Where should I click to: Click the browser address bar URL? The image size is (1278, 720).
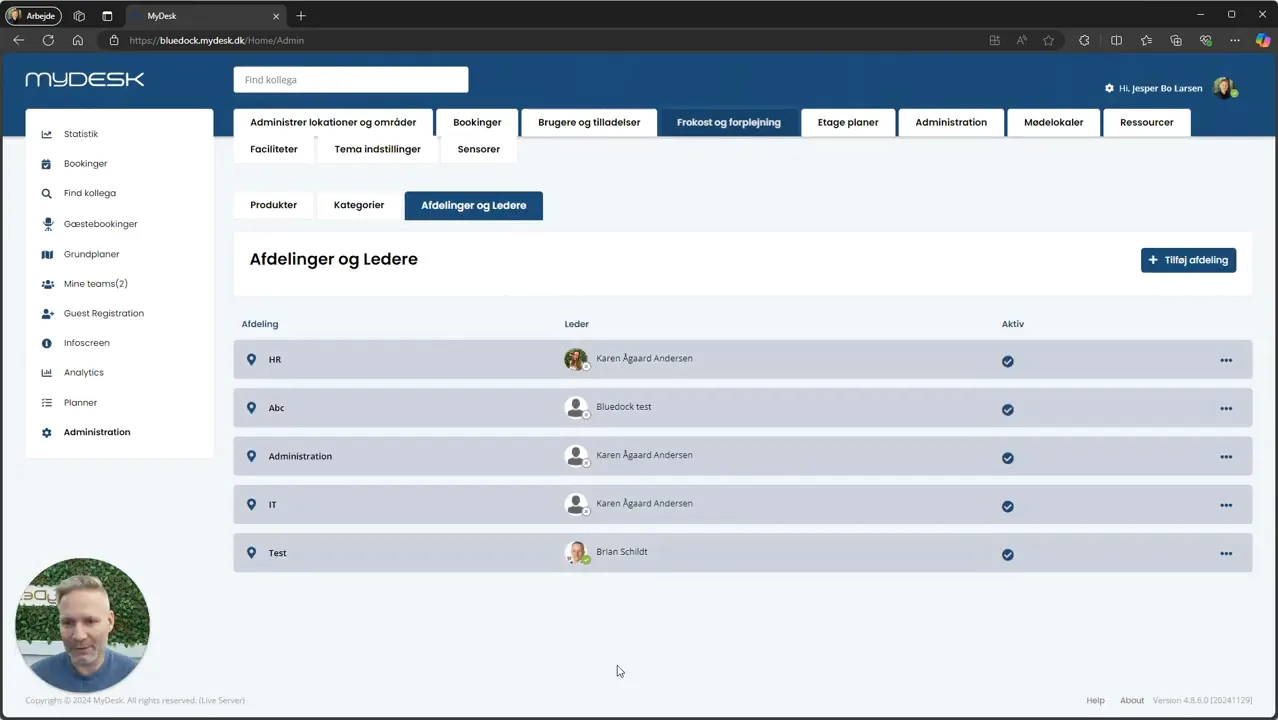click(217, 40)
